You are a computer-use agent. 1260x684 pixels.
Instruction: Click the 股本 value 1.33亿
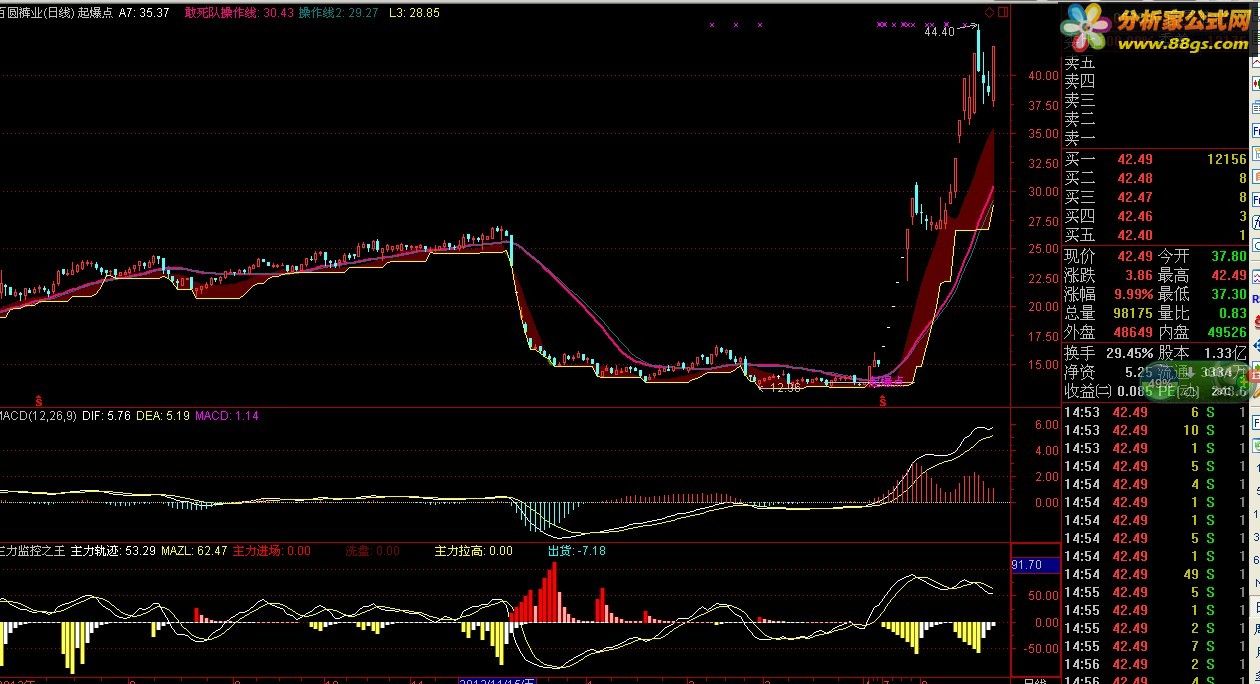click(1226, 353)
